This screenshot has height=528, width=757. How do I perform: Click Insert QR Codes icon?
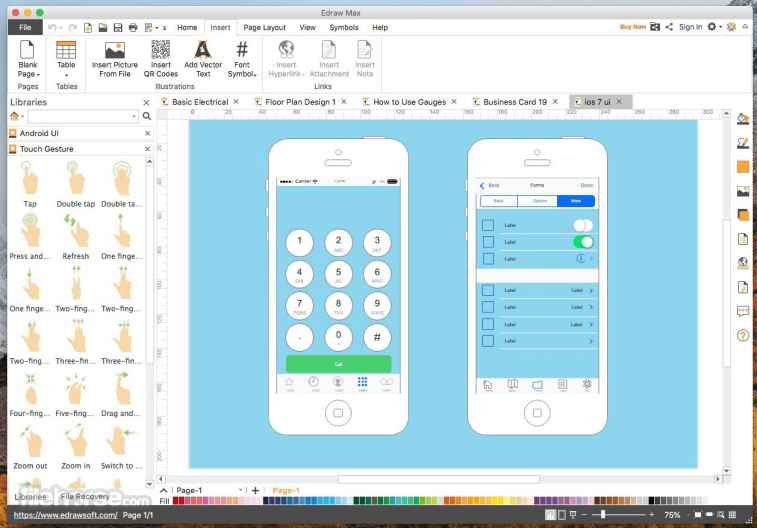(160, 48)
